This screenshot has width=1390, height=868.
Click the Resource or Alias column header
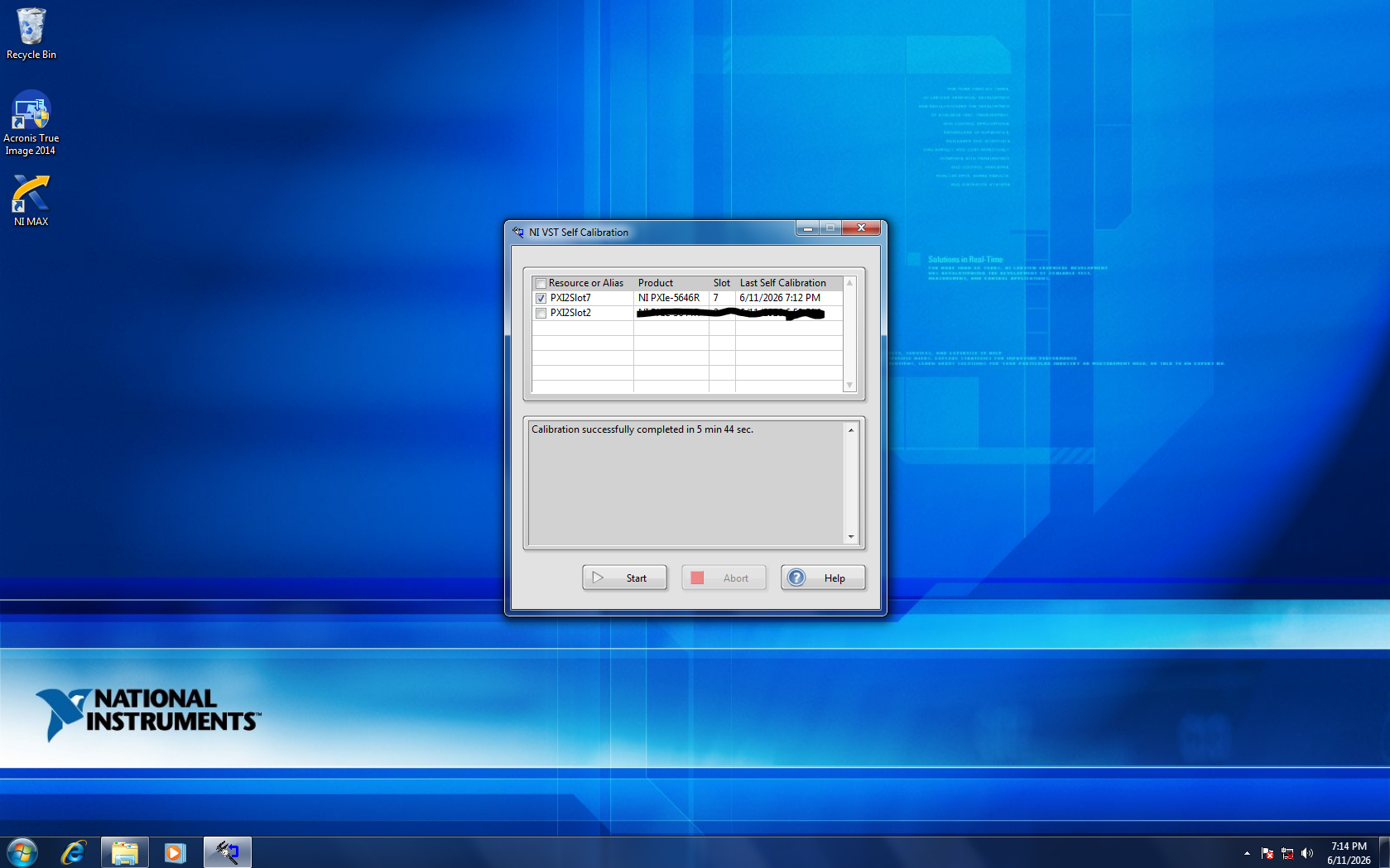(x=586, y=283)
